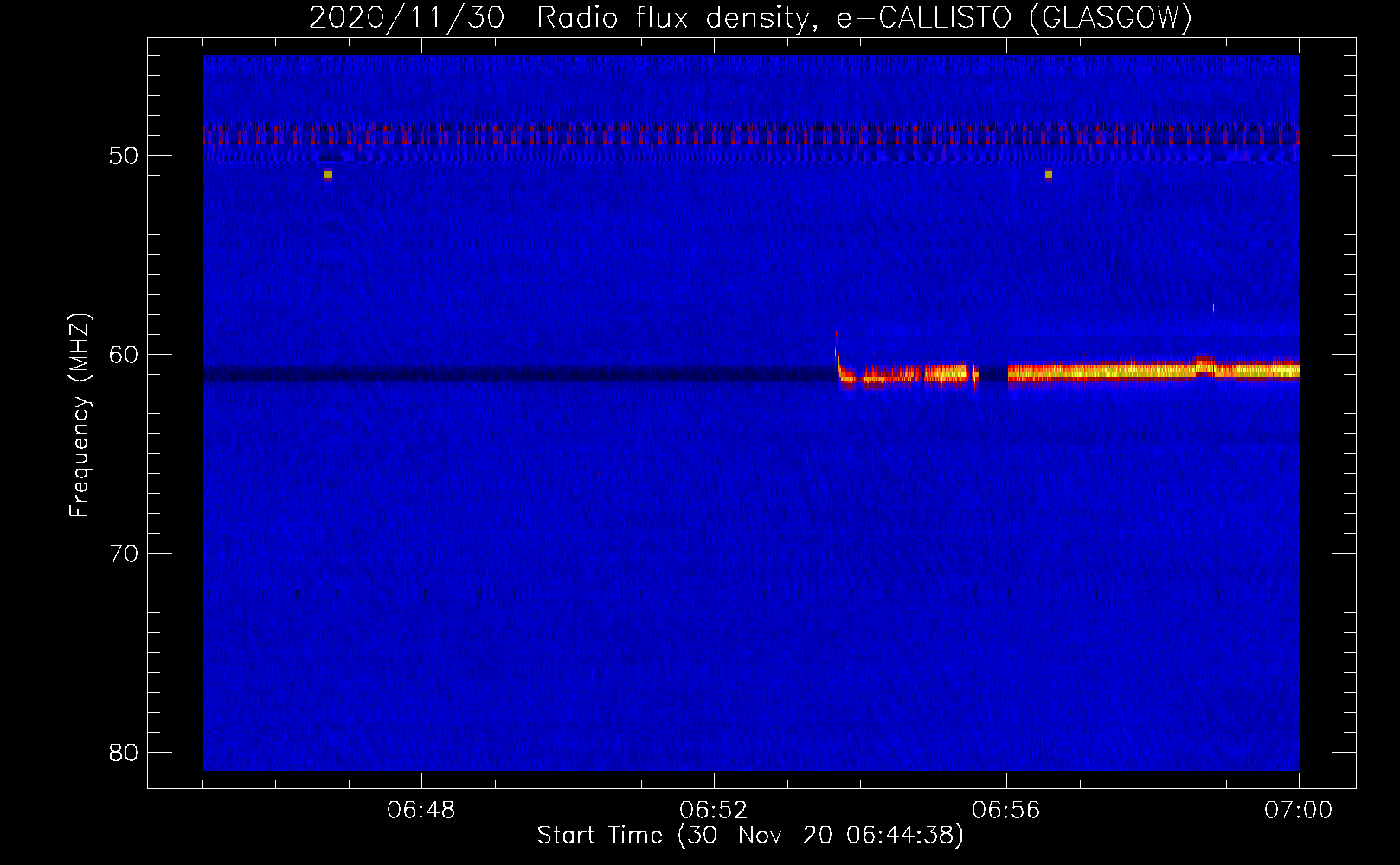Click the plot title mentioning e-CALLISTO (GLASGOW)
The height and width of the screenshot is (865, 1400).
(x=750, y=17)
